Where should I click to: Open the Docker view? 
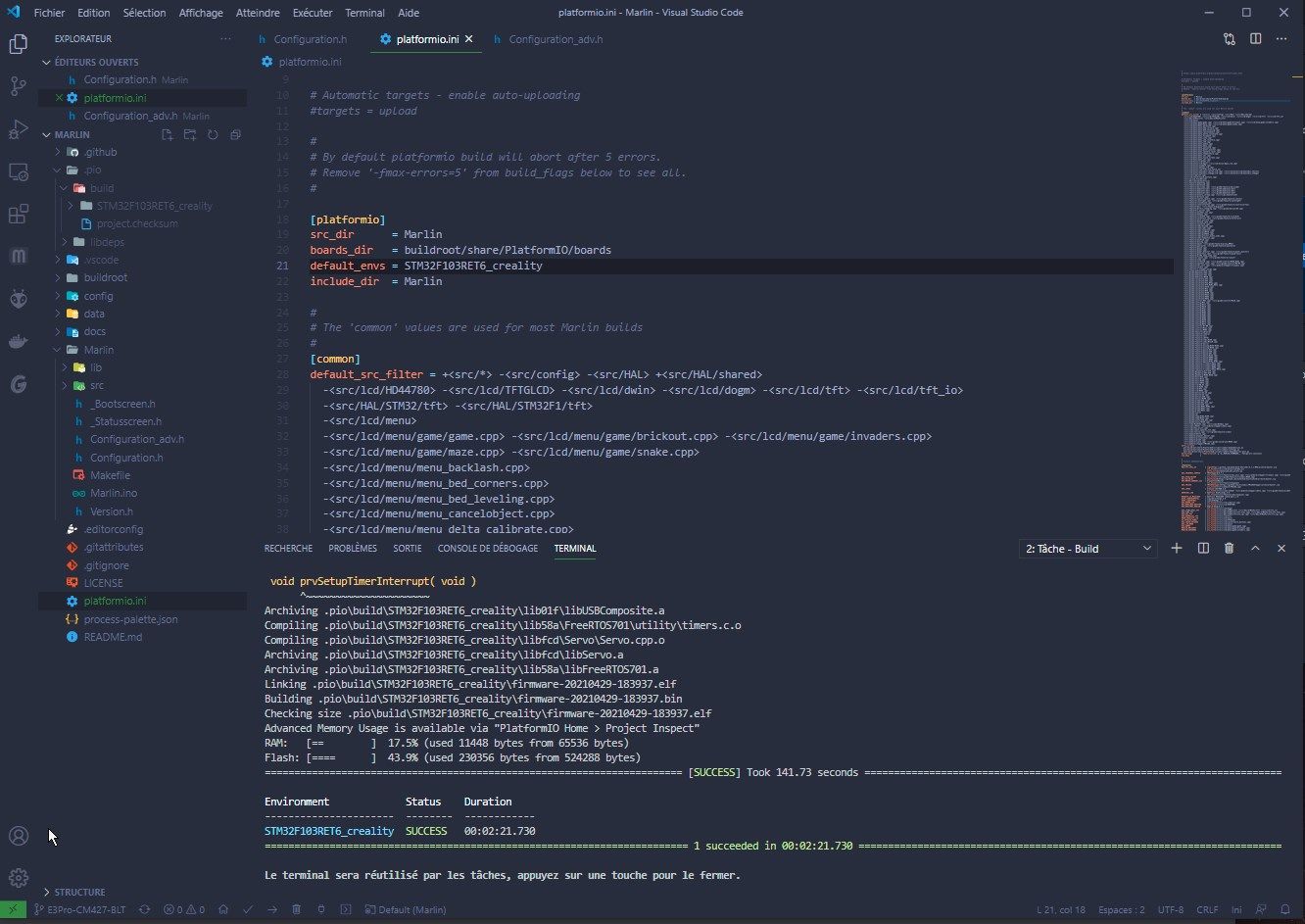(18, 342)
